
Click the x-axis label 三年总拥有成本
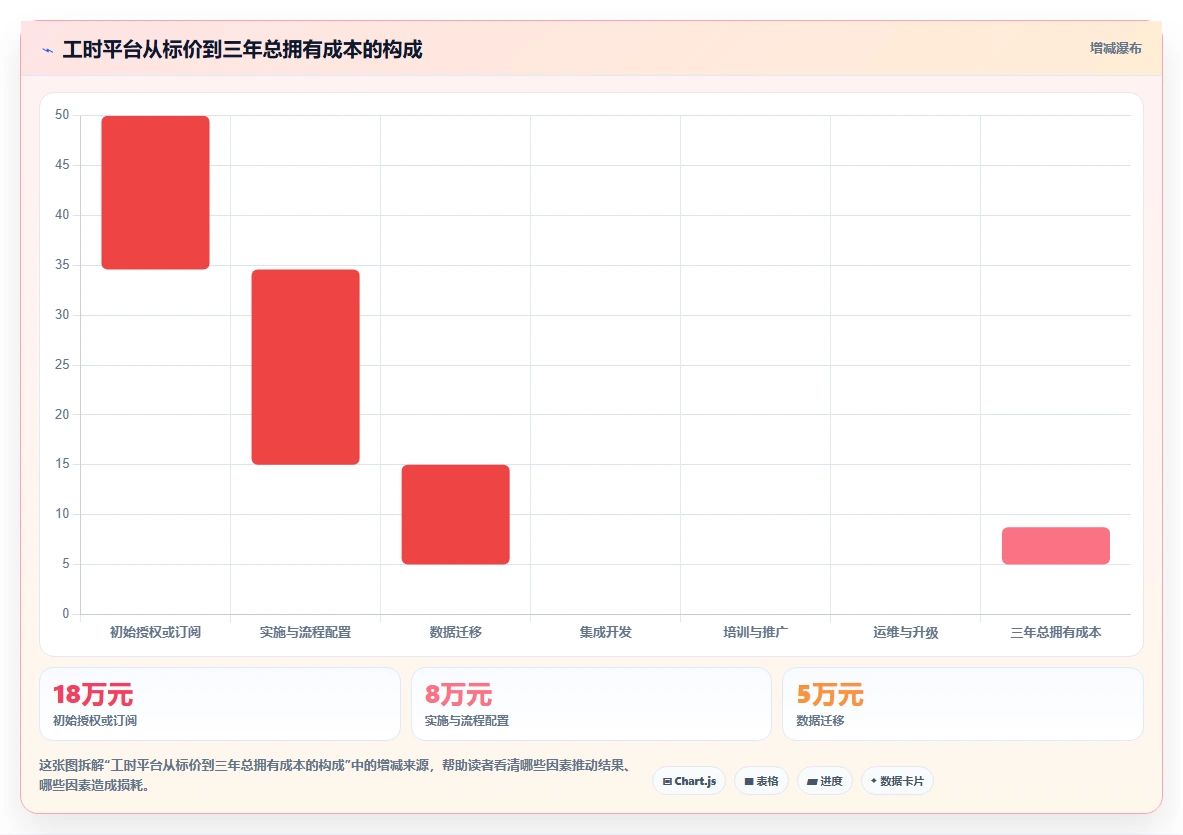click(x=1055, y=632)
